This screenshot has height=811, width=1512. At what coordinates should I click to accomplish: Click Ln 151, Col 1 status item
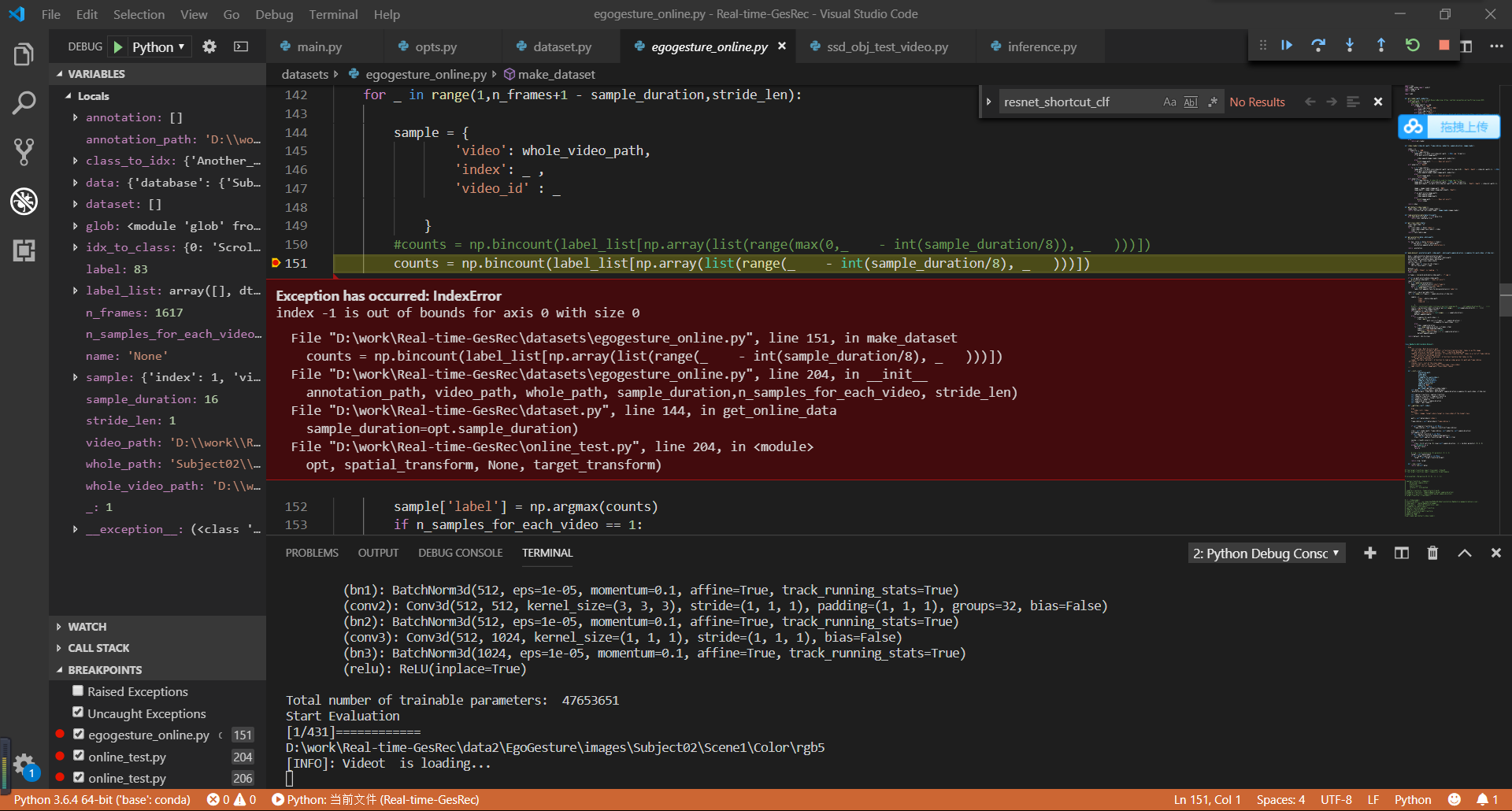1206,799
